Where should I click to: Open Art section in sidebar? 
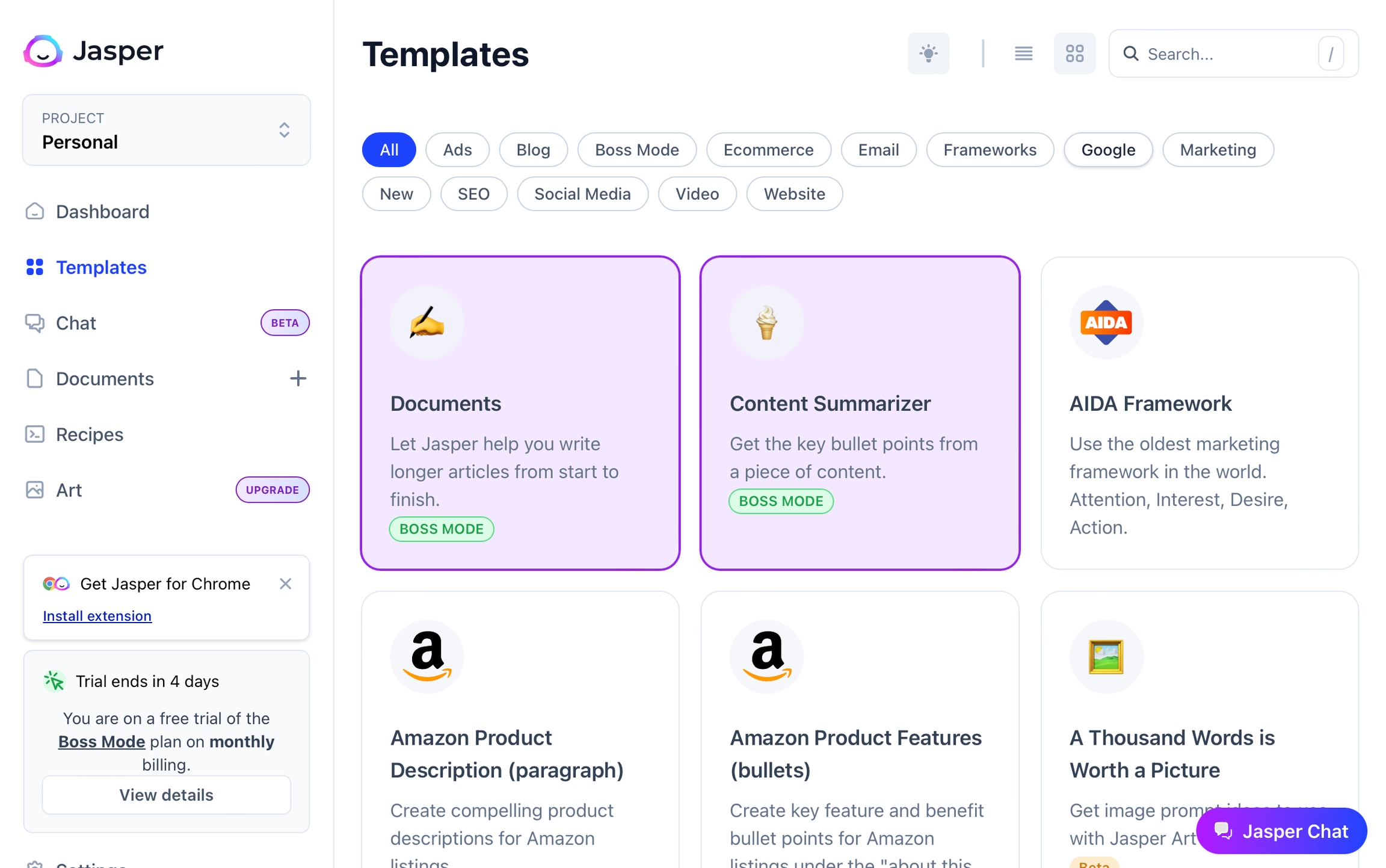click(69, 490)
